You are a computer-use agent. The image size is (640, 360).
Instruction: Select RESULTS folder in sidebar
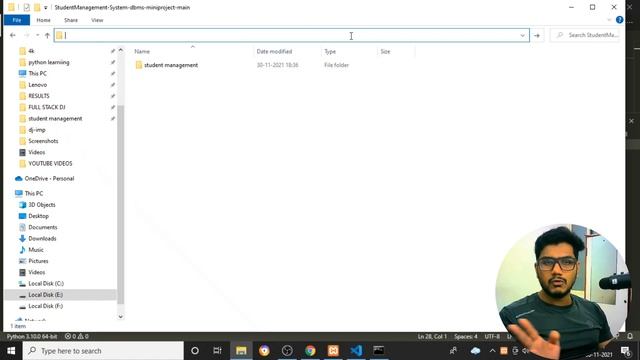pyautogui.click(x=39, y=96)
